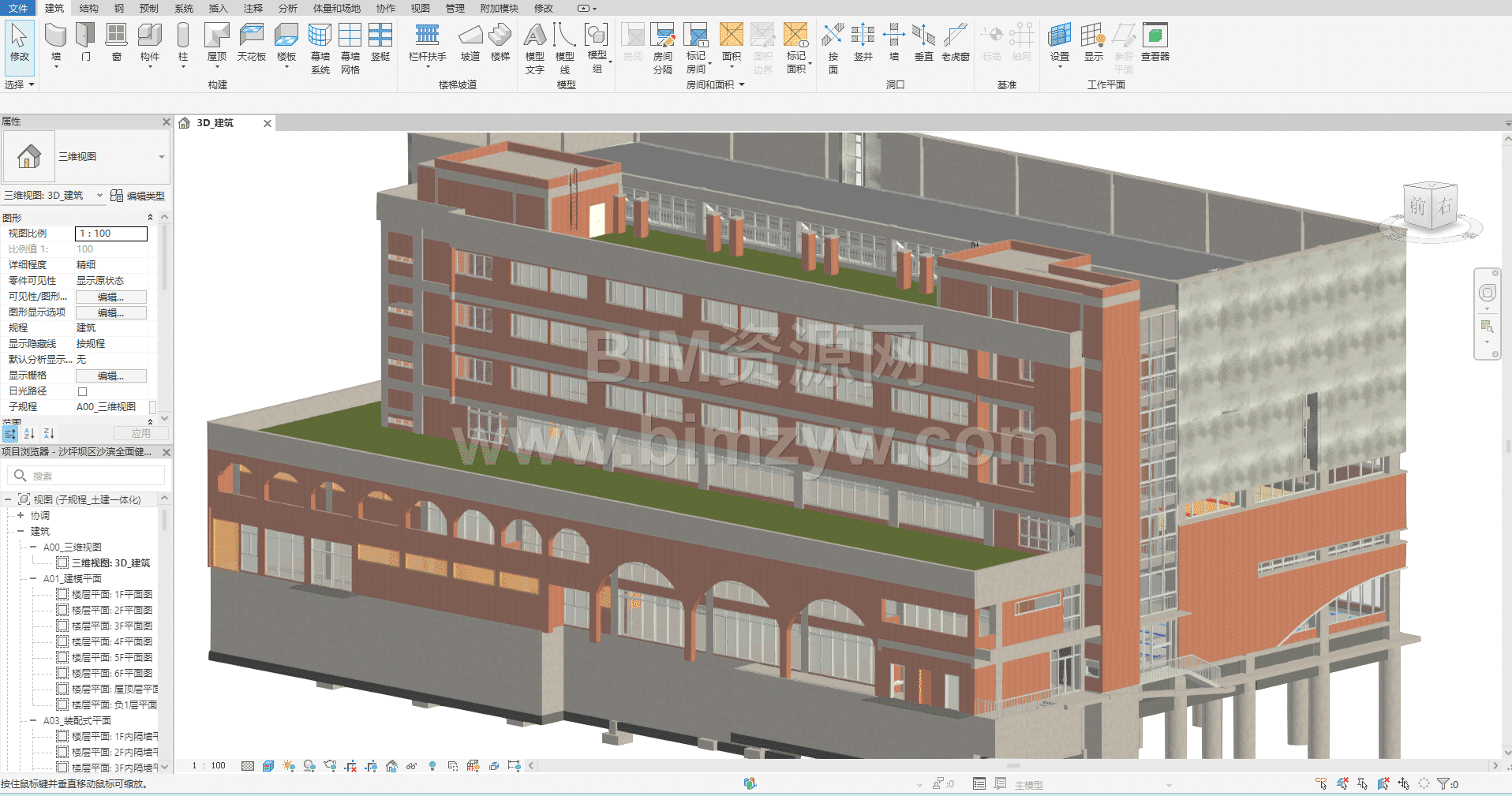Click the 幕墙网格 curtain grid tool
This screenshot has height=796, width=1512.
(350, 49)
